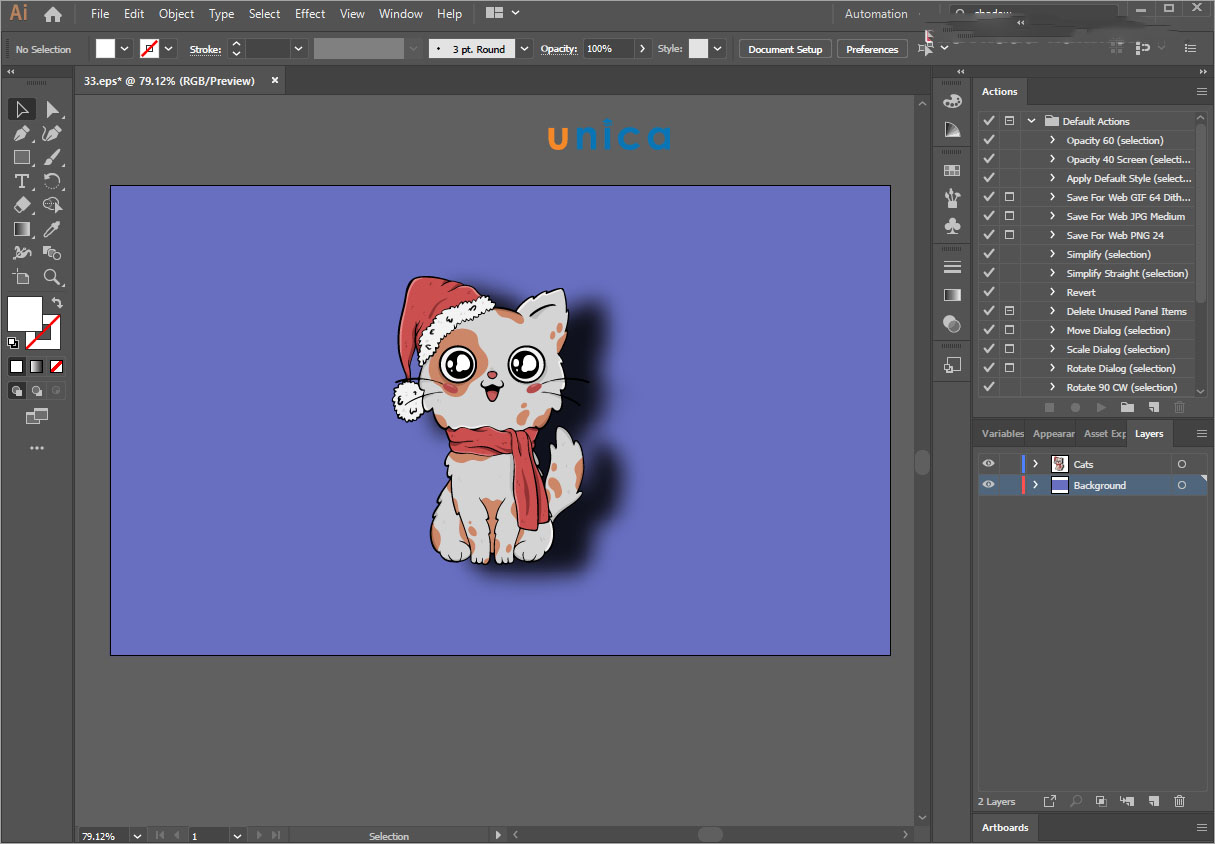
Task: Select the Gradient tool in toolbar
Action: (22, 229)
